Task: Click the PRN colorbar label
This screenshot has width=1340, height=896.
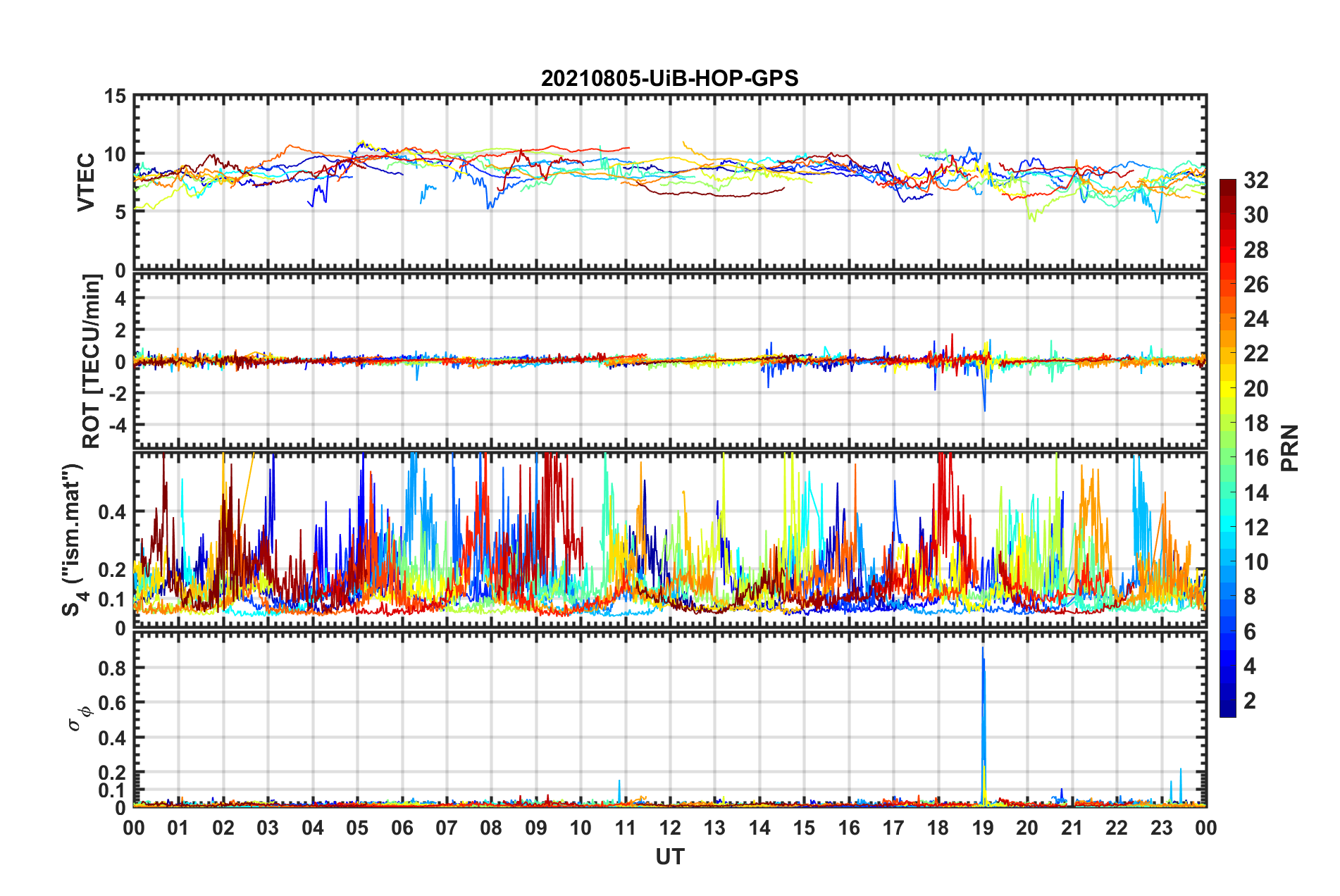Action: pos(1290,448)
